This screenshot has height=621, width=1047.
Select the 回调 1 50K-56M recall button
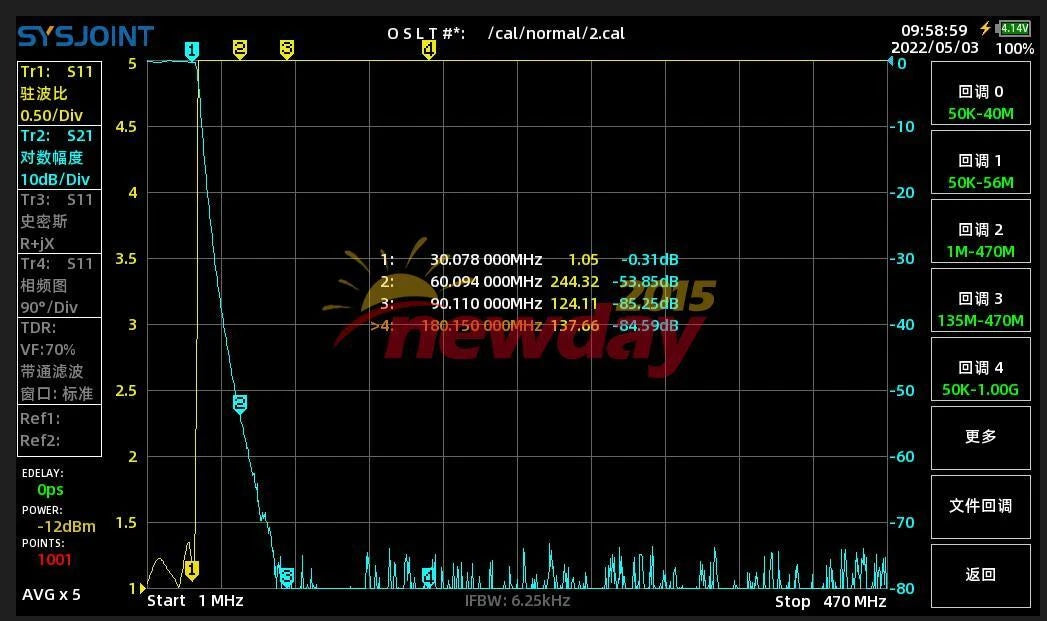click(980, 162)
